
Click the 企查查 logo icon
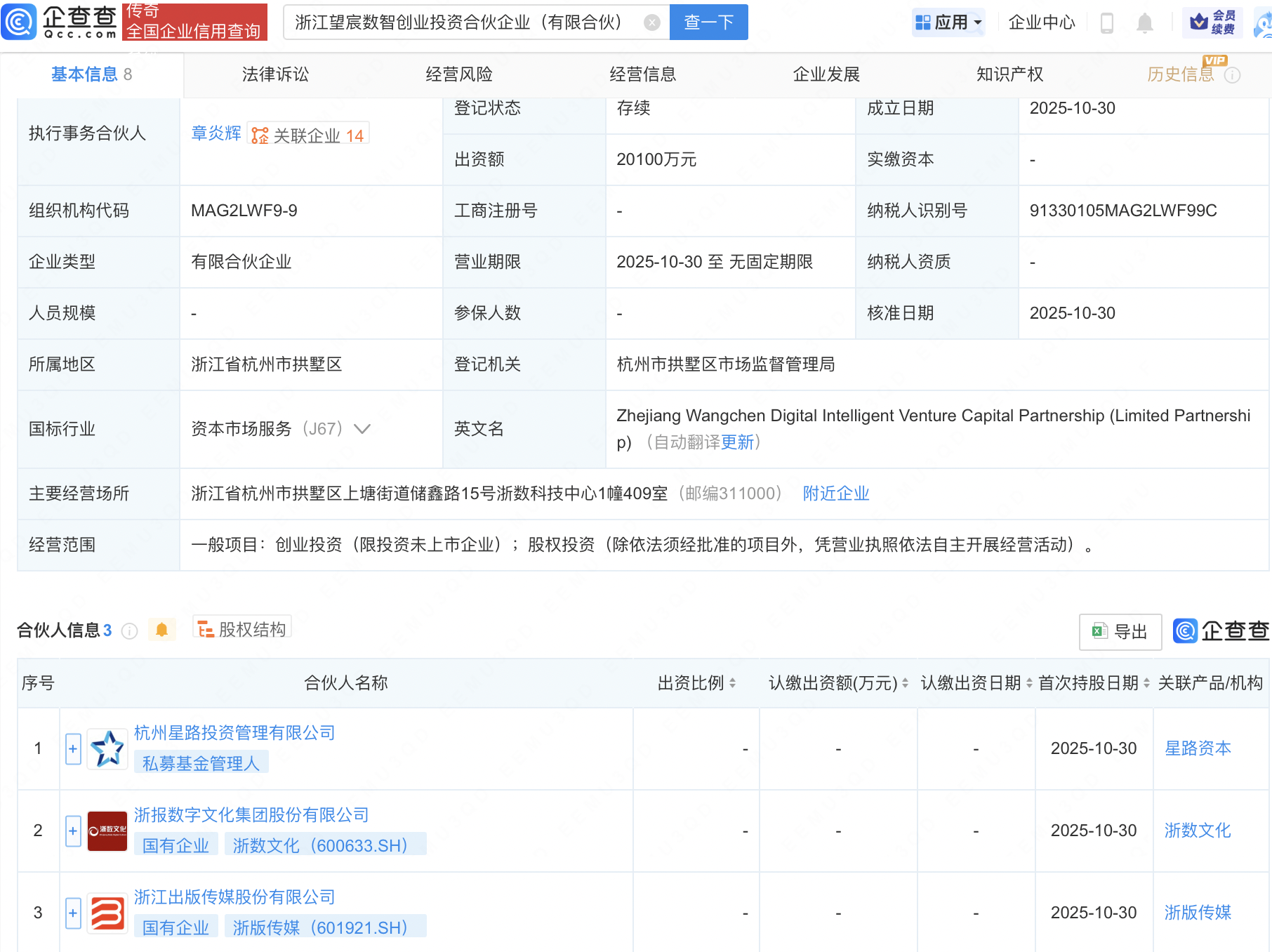[19, 22]
